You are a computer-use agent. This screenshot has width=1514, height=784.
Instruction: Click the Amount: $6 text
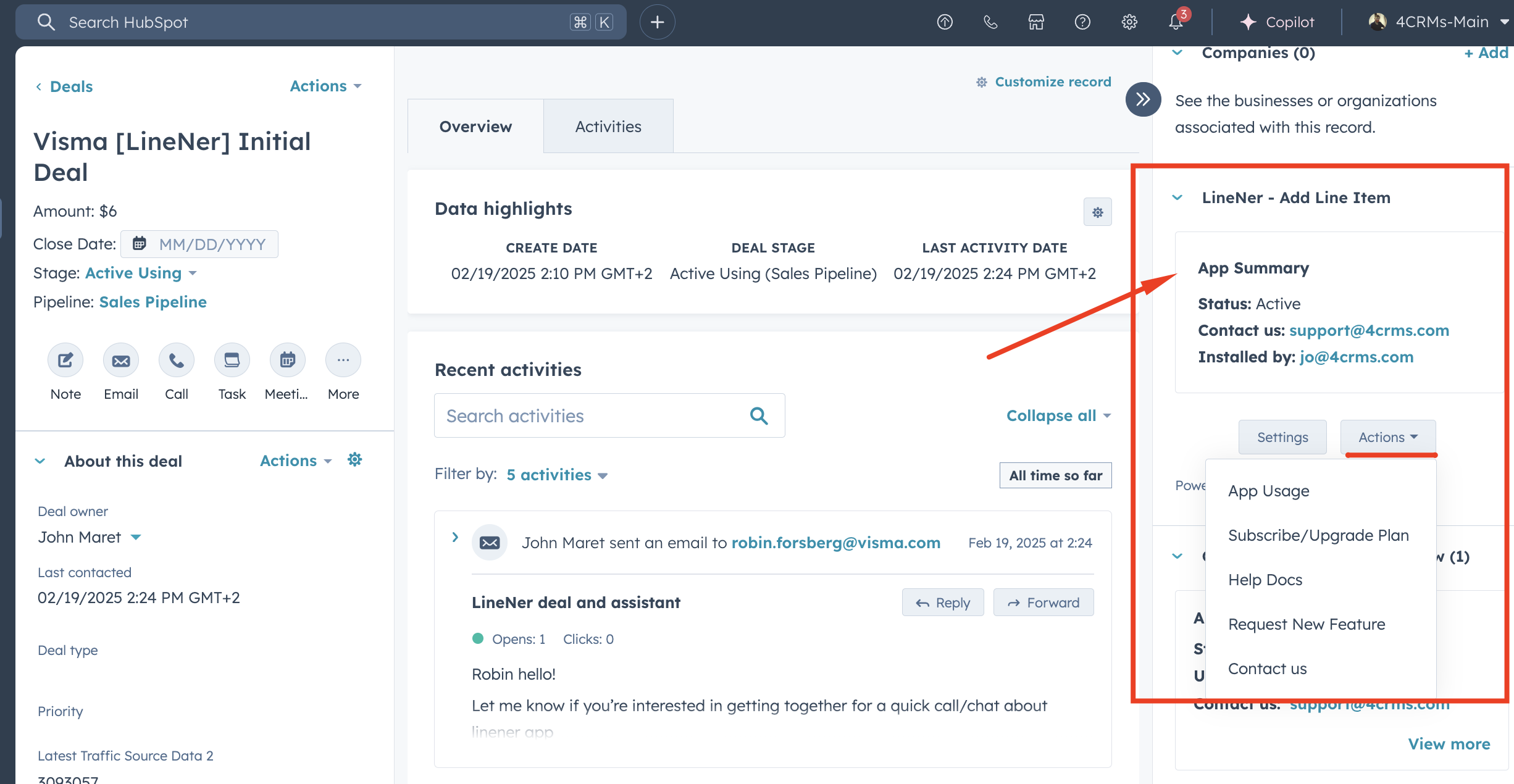(75, 211)
